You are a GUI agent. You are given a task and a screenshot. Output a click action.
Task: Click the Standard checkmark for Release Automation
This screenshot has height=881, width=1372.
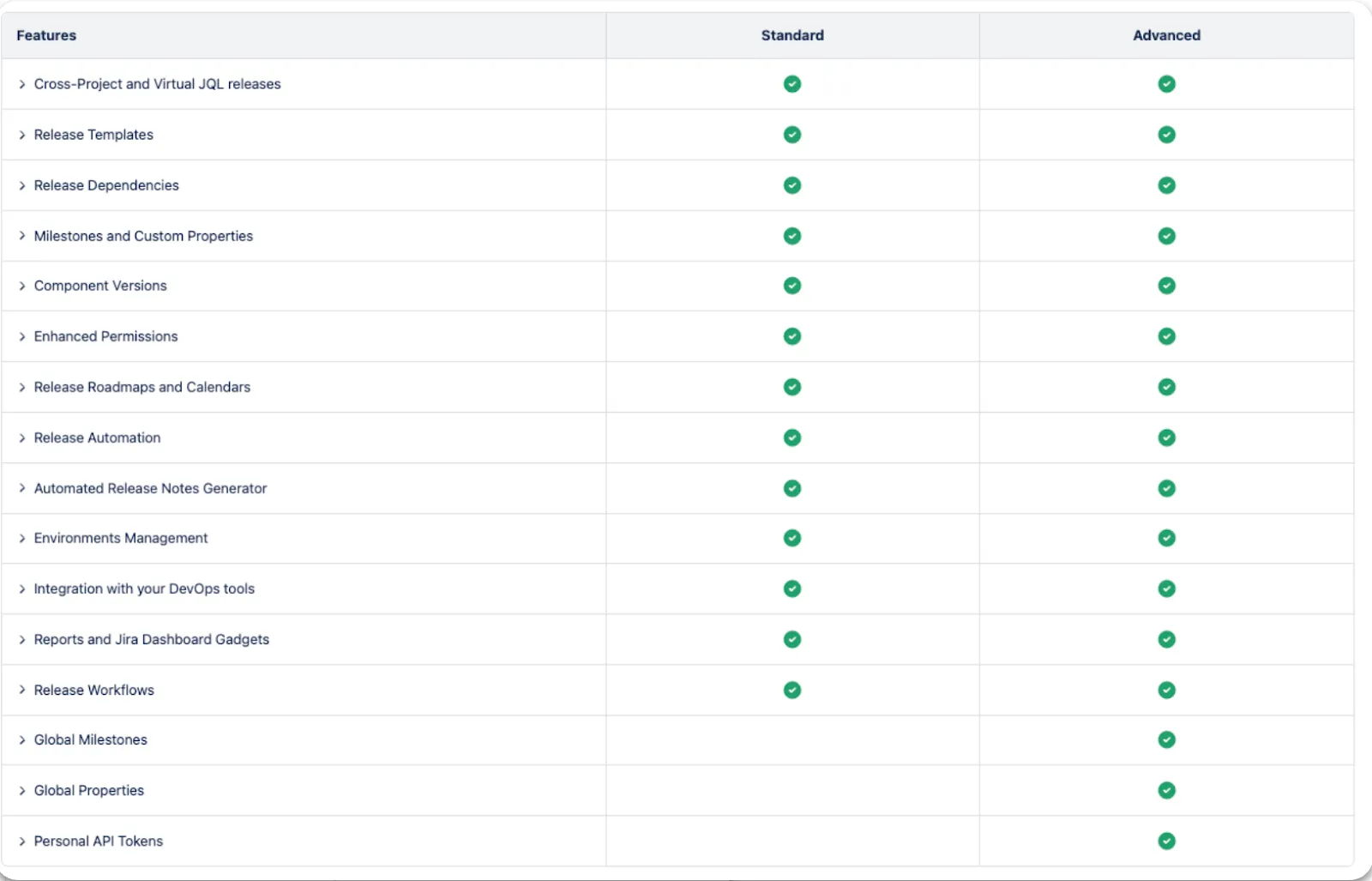791,437
